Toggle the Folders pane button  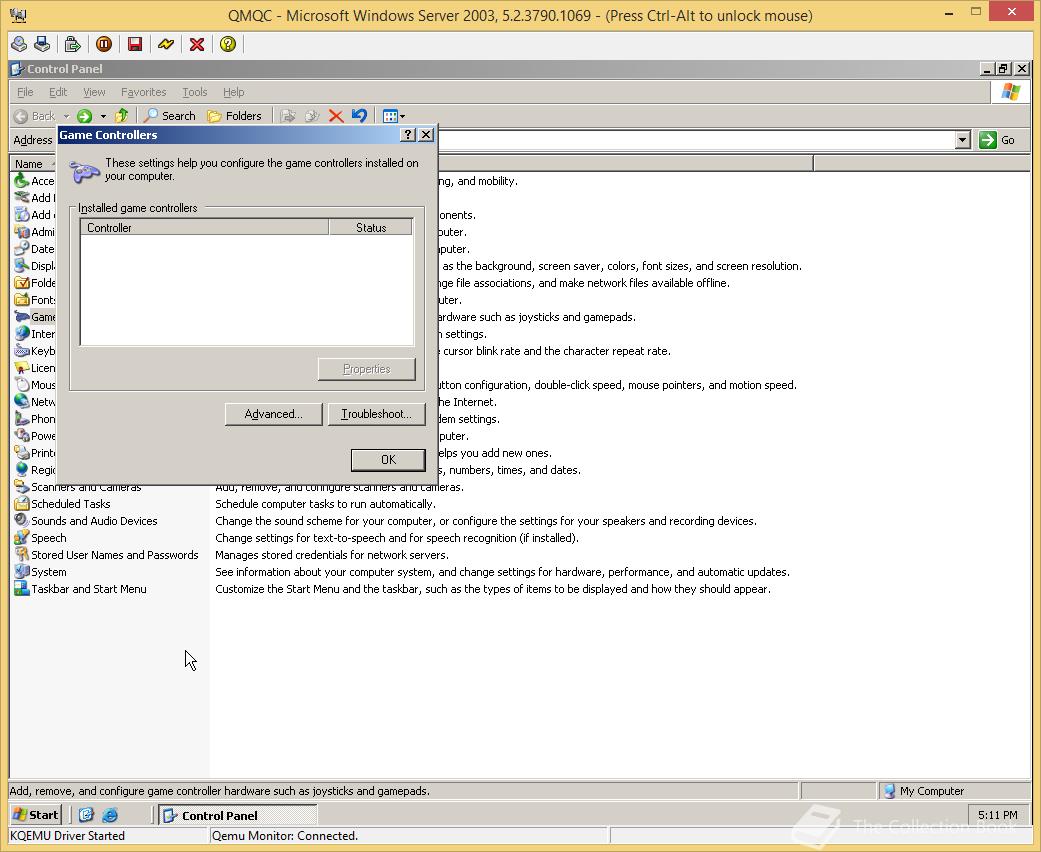[234, 116]
